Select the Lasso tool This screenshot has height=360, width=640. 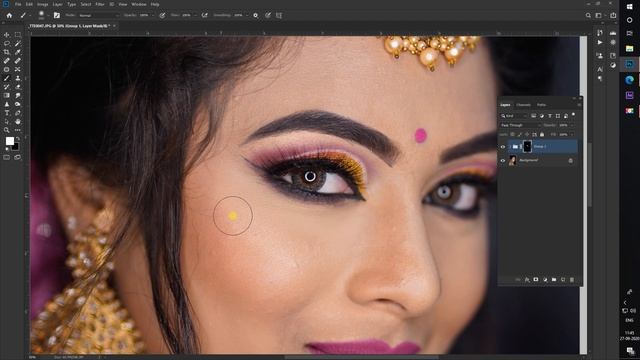[7, 43]
